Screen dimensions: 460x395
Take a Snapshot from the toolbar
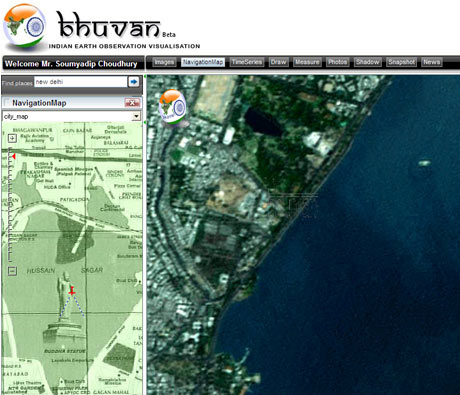pos(401,62)
